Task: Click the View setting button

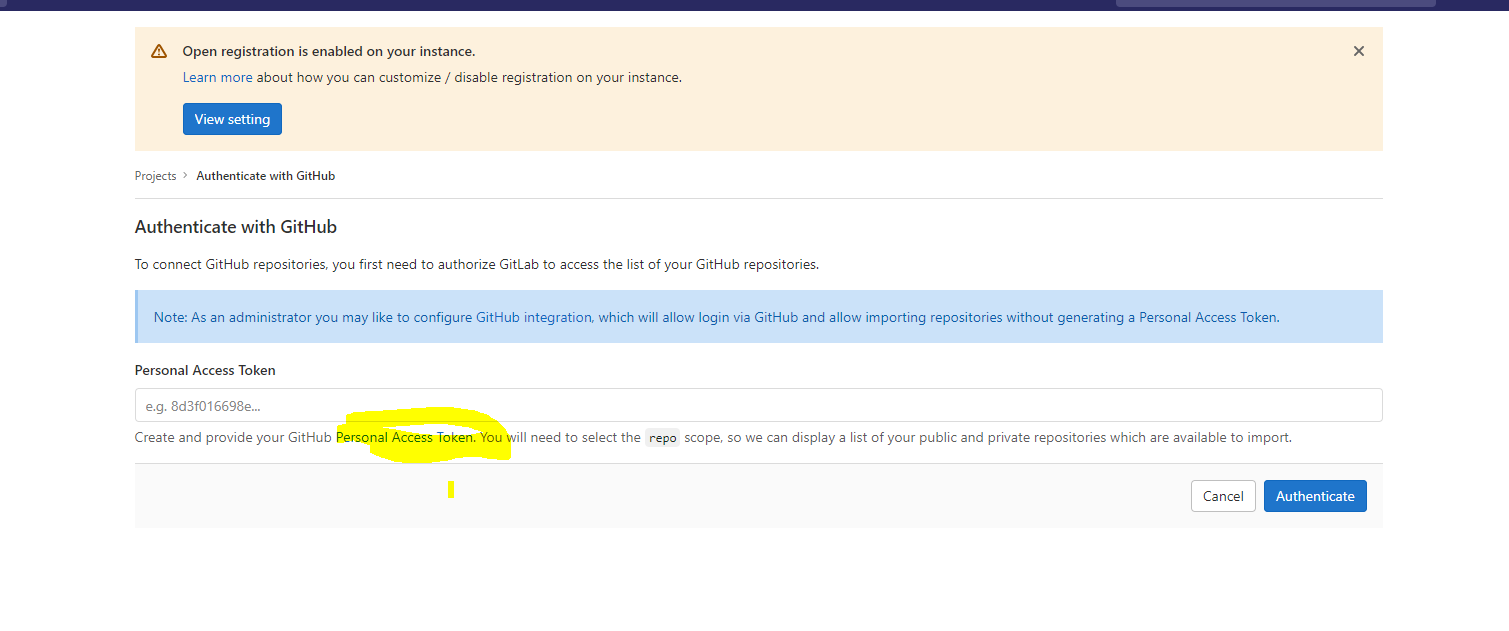Action: click(232, 119)
